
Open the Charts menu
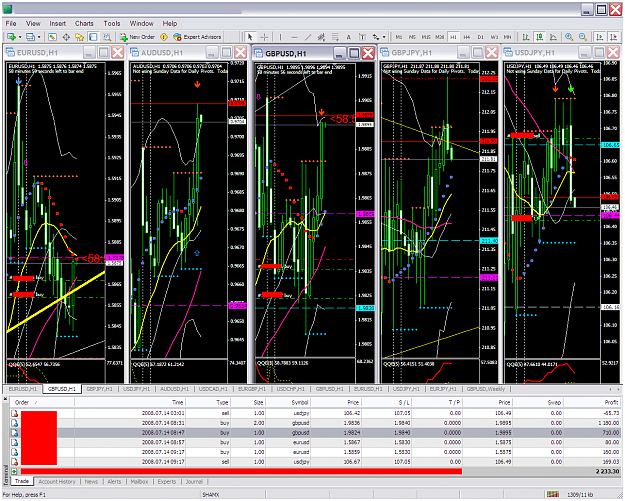(x=84, y=24)
